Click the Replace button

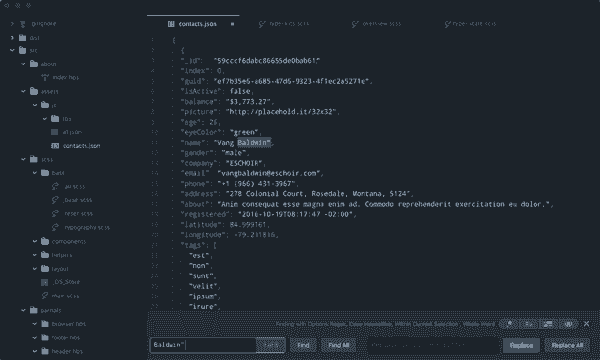click(x=521, y=345)
